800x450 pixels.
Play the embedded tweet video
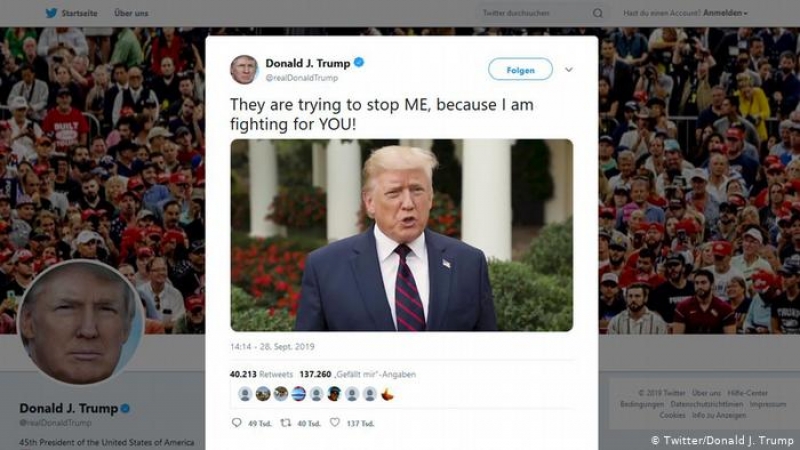click(x=402, y=235)
